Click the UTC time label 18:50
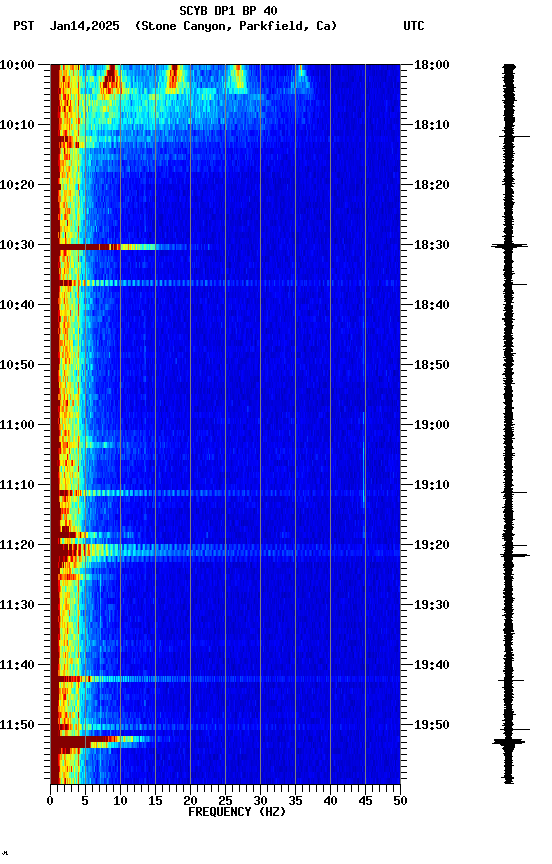 click(432, 365)
